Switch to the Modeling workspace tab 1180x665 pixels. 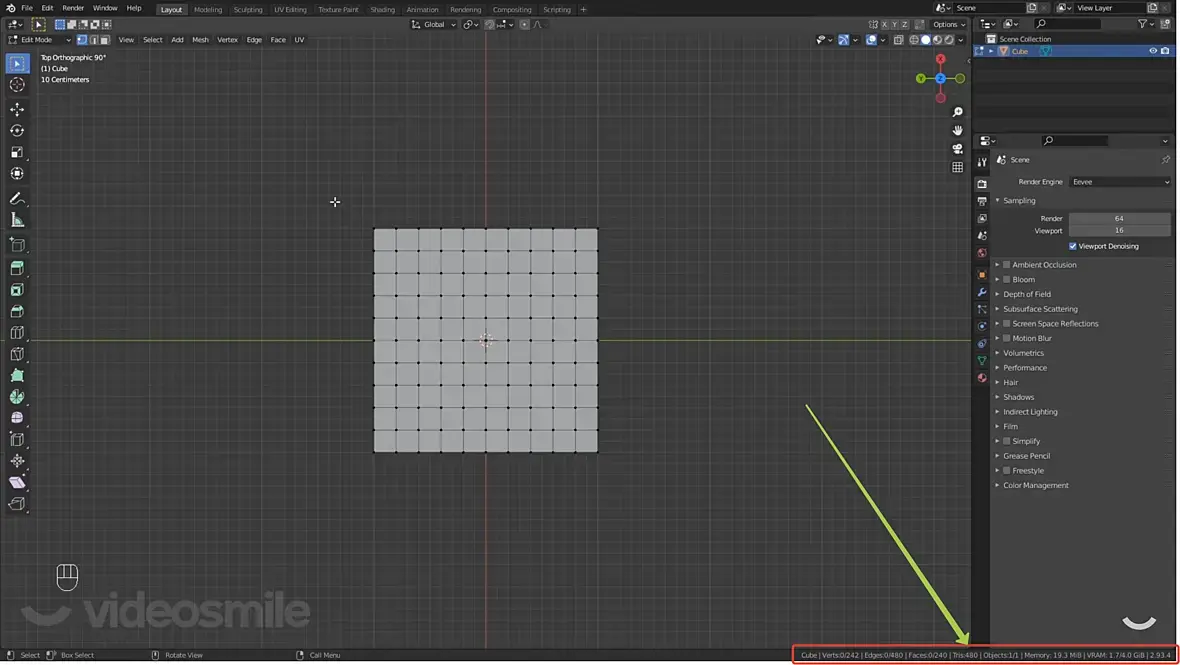[x=208, y=10]
